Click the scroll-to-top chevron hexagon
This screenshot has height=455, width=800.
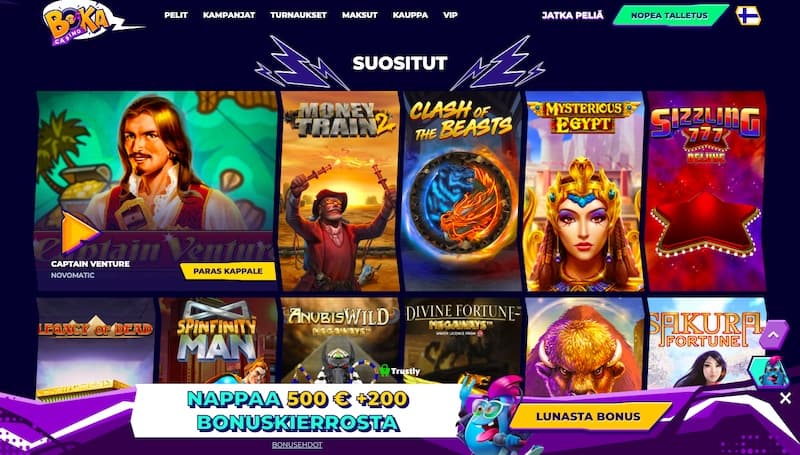tap(773, 335)
